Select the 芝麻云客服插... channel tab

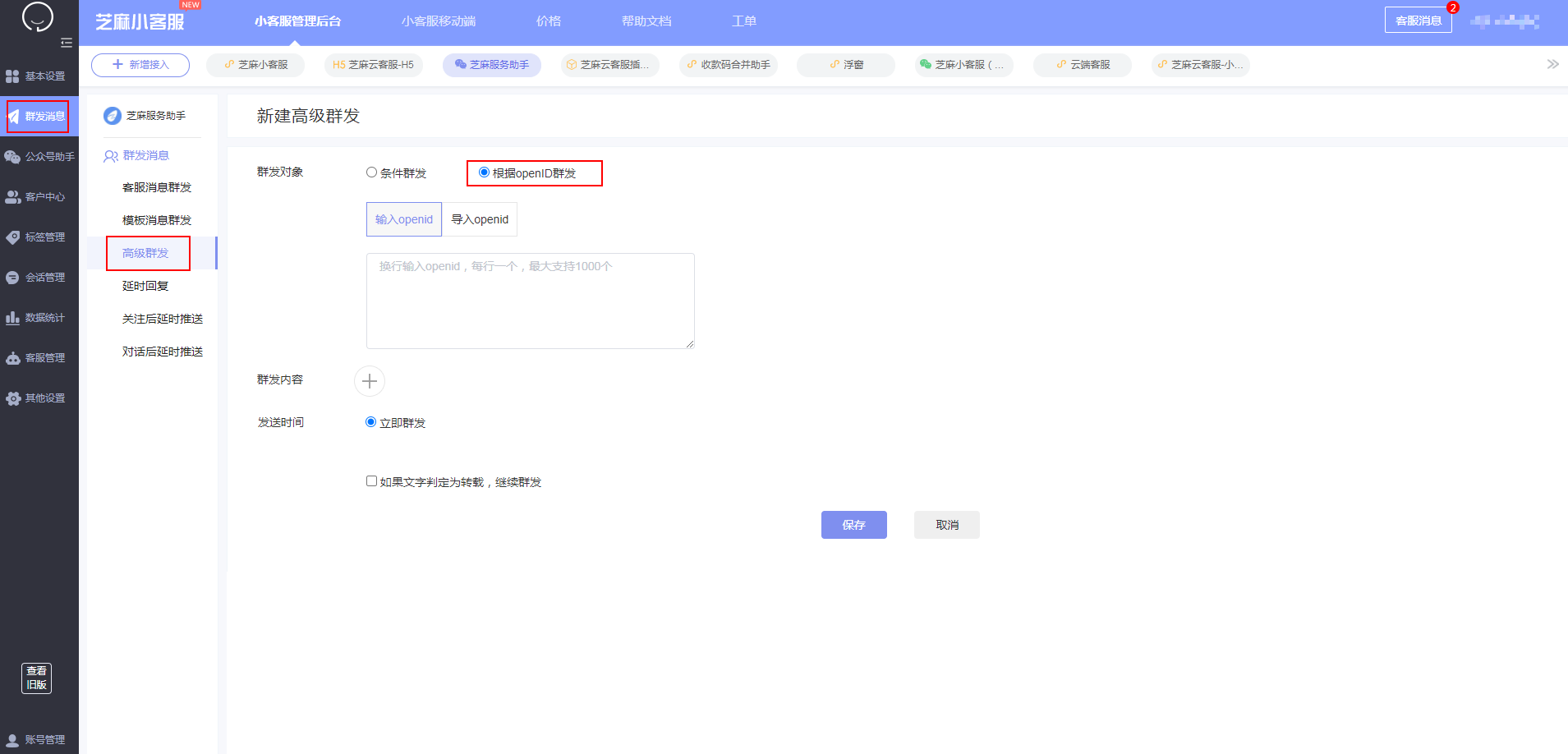point(610,65)
